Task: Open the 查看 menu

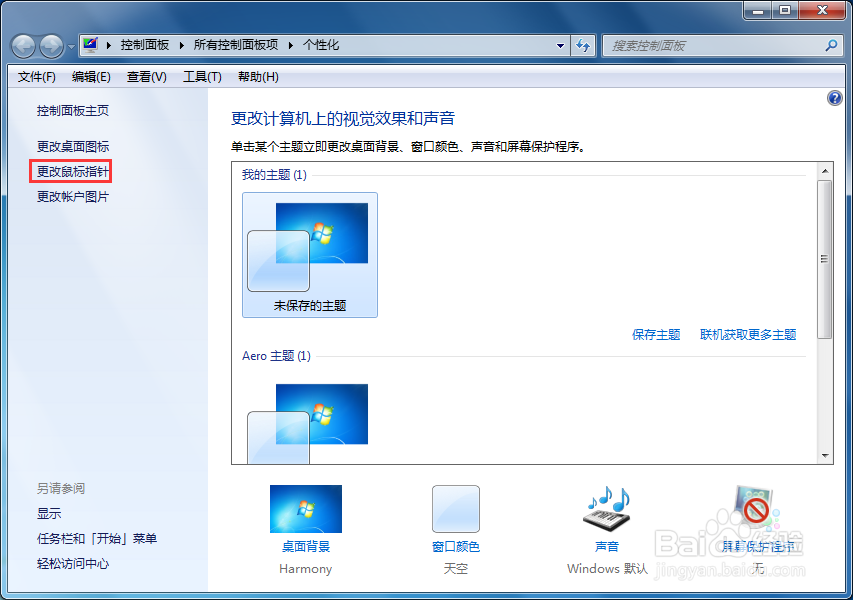Action: pyautogui.click(x=146, y=76)
